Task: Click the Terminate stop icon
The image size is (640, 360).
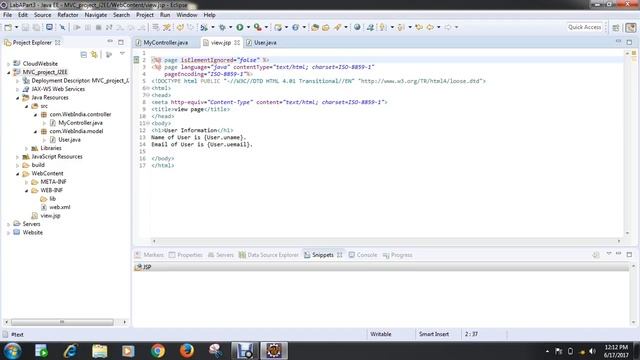Action: point(98,27)
